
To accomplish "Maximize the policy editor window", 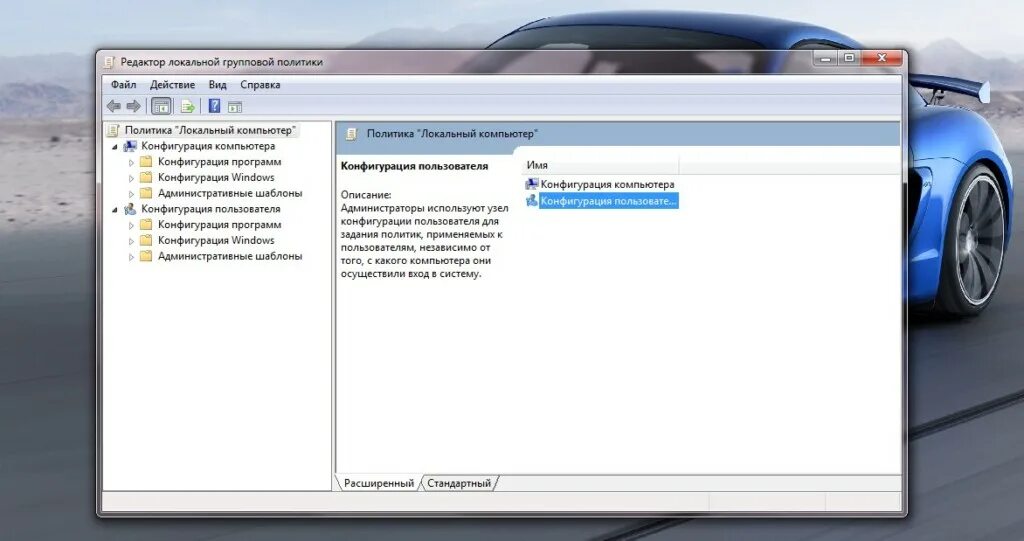I will coord(849,59).
